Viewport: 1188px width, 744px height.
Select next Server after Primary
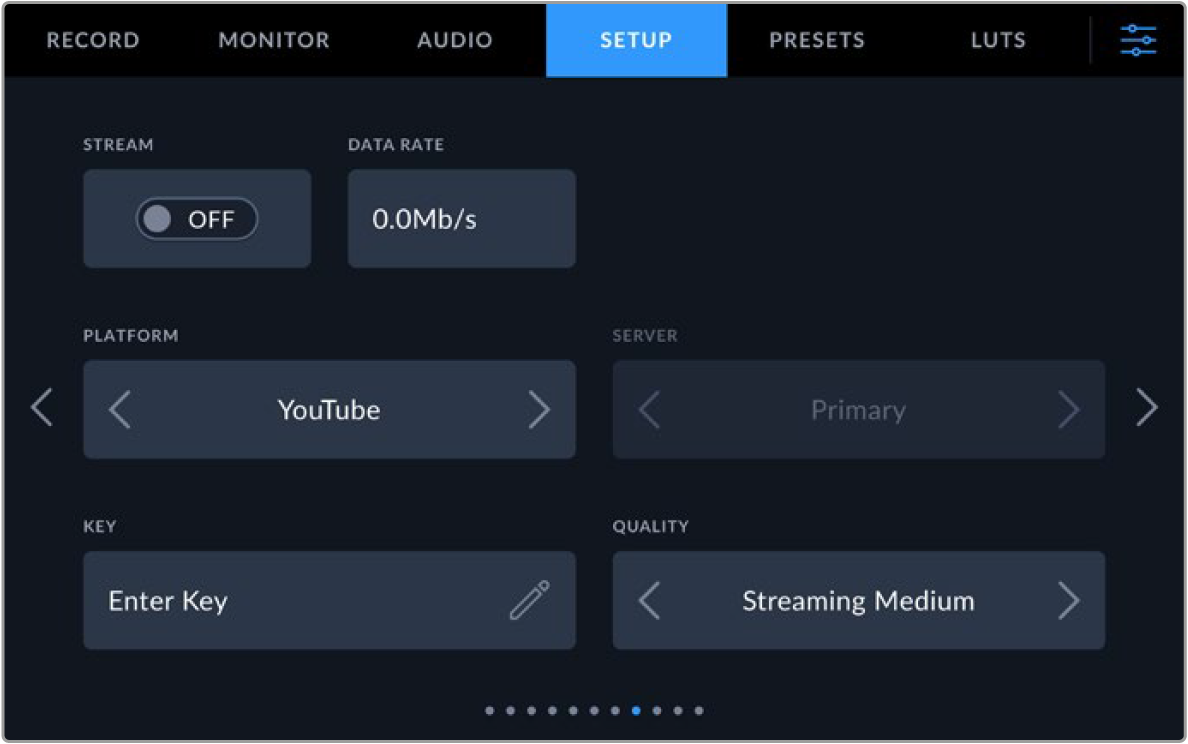coord(1068,410)
